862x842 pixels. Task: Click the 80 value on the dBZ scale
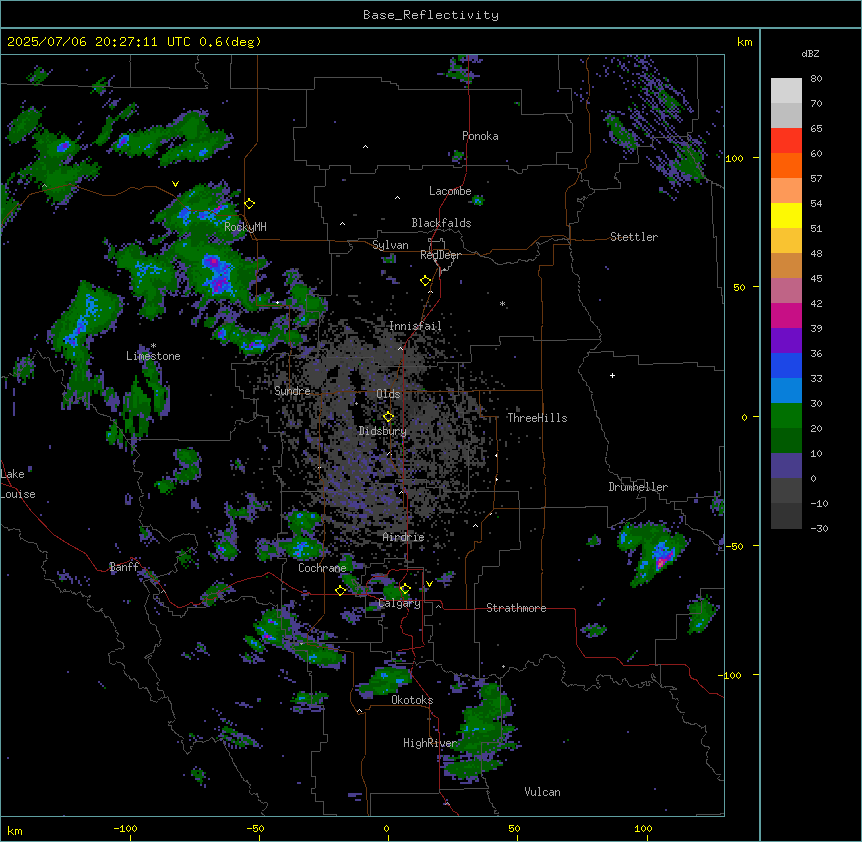816,79
